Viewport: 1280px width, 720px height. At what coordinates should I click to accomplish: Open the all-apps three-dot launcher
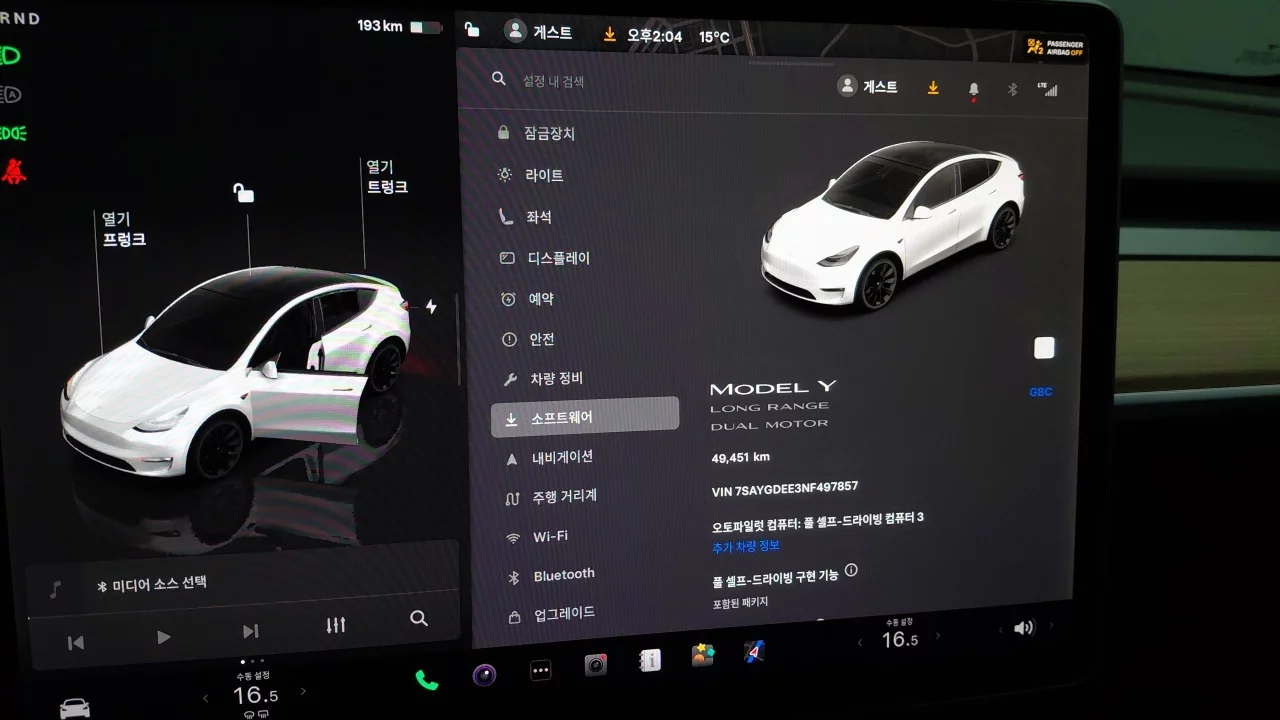tap(540, 671)
